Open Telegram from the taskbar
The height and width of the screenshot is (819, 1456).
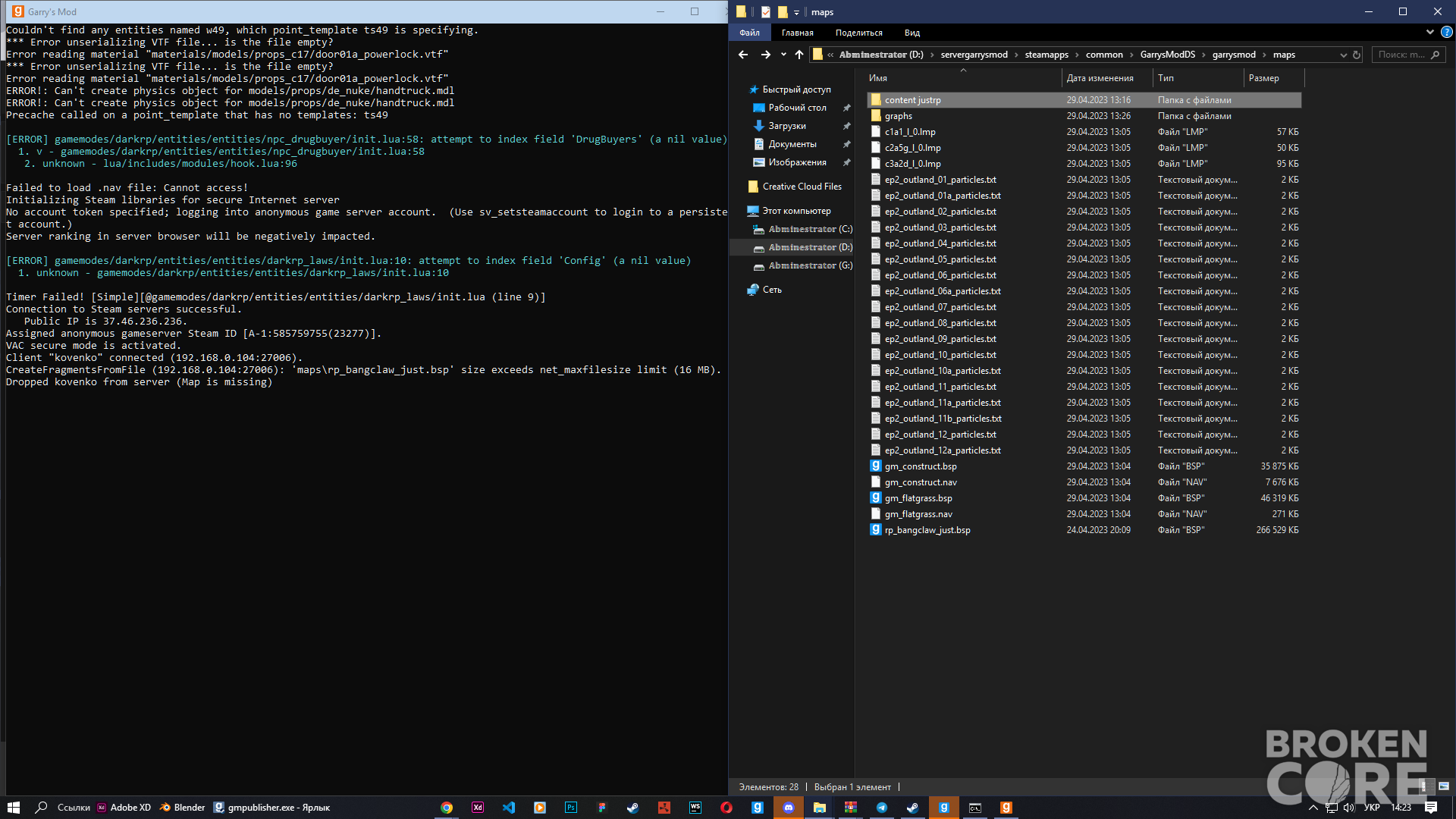pos(882,808)
